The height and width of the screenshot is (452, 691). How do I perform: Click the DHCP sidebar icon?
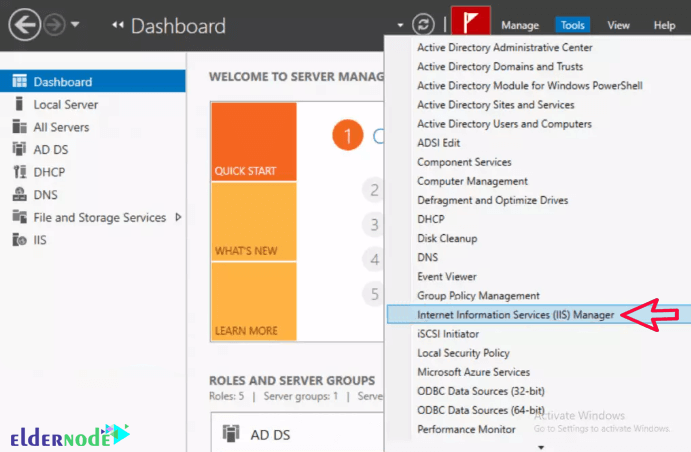[20, 171]
